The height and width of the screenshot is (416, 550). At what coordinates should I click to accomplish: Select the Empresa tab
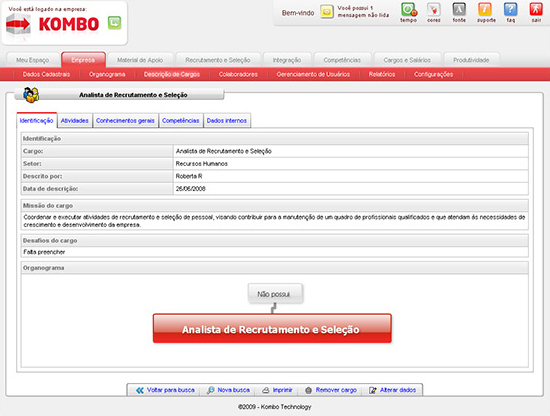click(x=83, y=60)
